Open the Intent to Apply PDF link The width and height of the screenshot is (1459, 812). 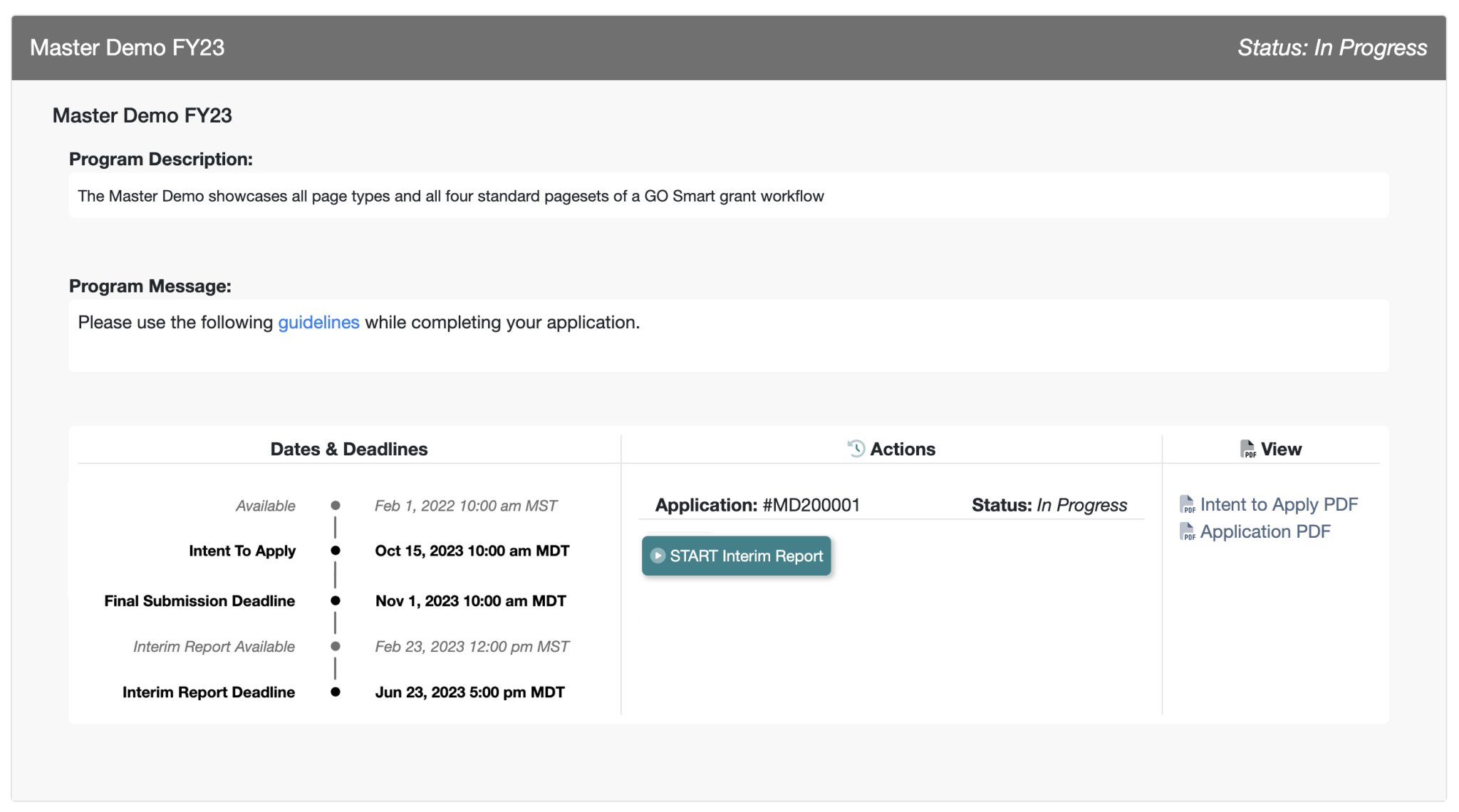(x=1279, y=505)
